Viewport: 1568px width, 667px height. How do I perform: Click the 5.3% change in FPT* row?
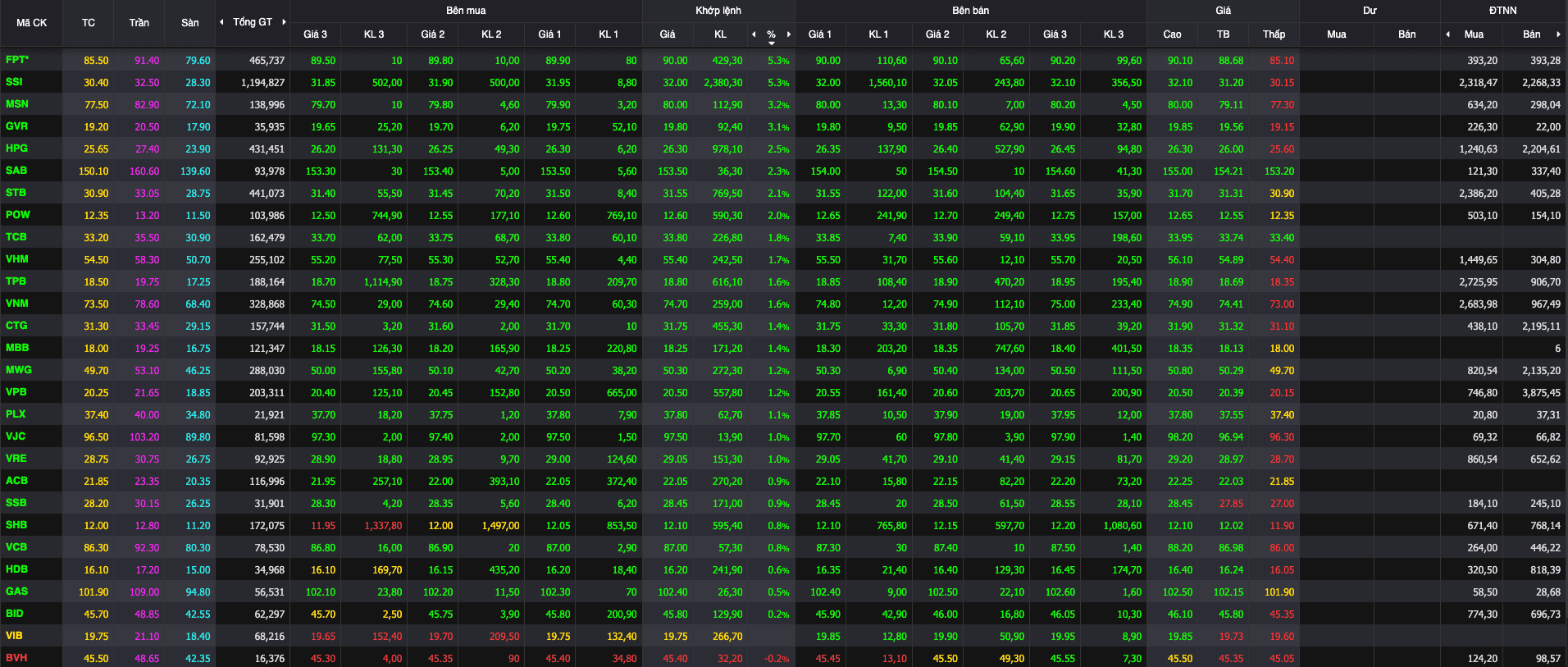point(778,61)
